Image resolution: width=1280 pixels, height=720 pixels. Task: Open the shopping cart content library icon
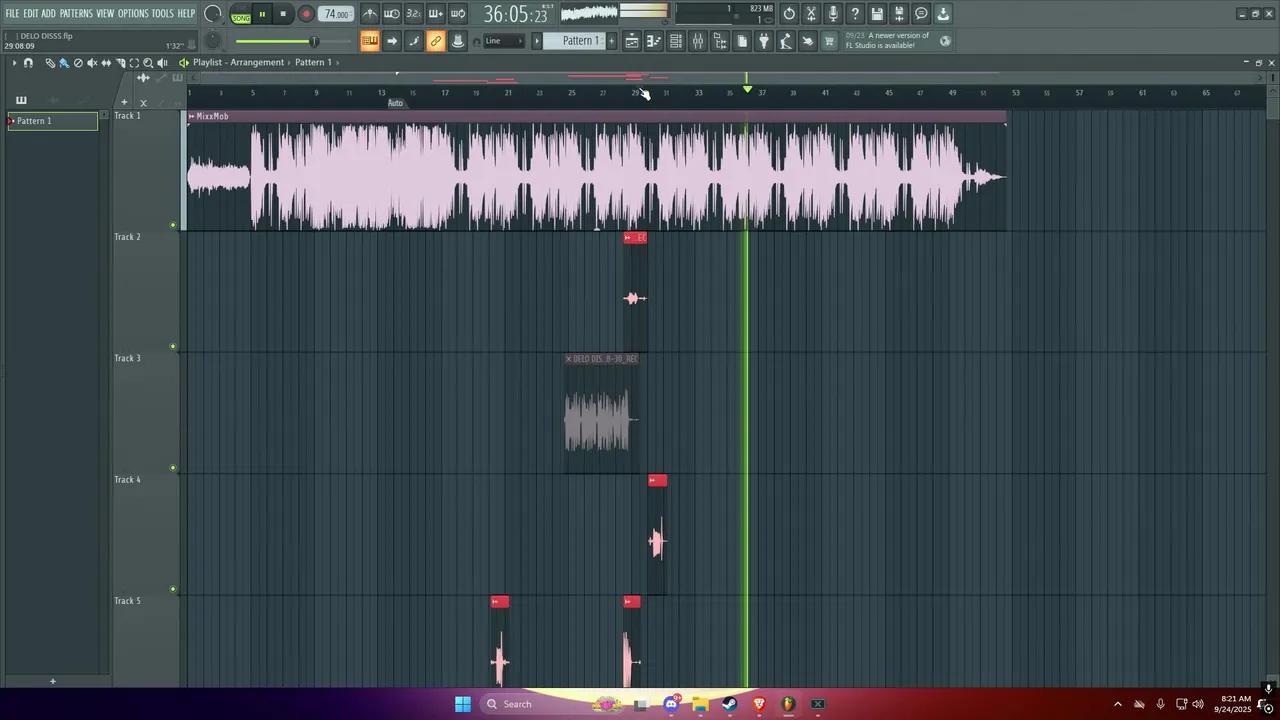coord(829,41)
